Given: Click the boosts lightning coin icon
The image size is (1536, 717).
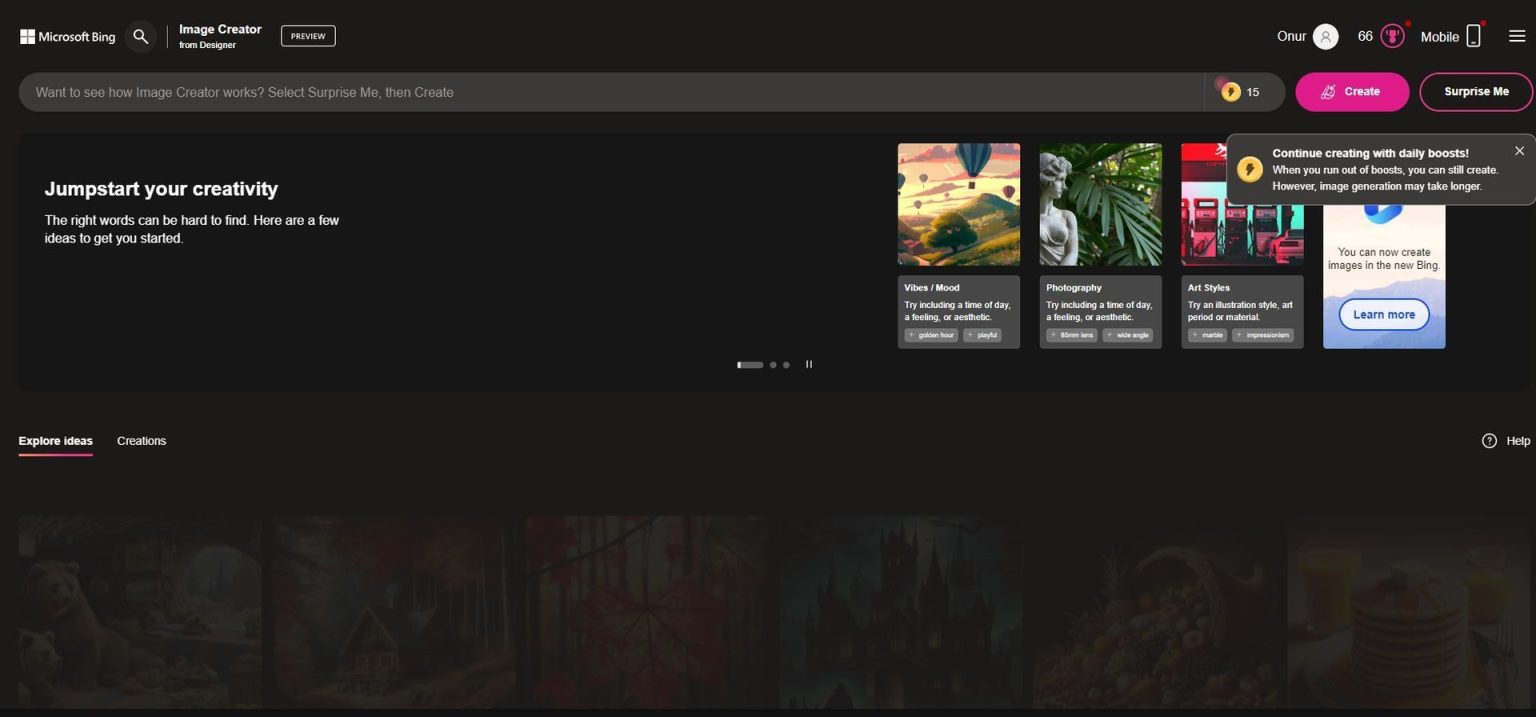Looking at the screenshot, I should coord(1231,92).
